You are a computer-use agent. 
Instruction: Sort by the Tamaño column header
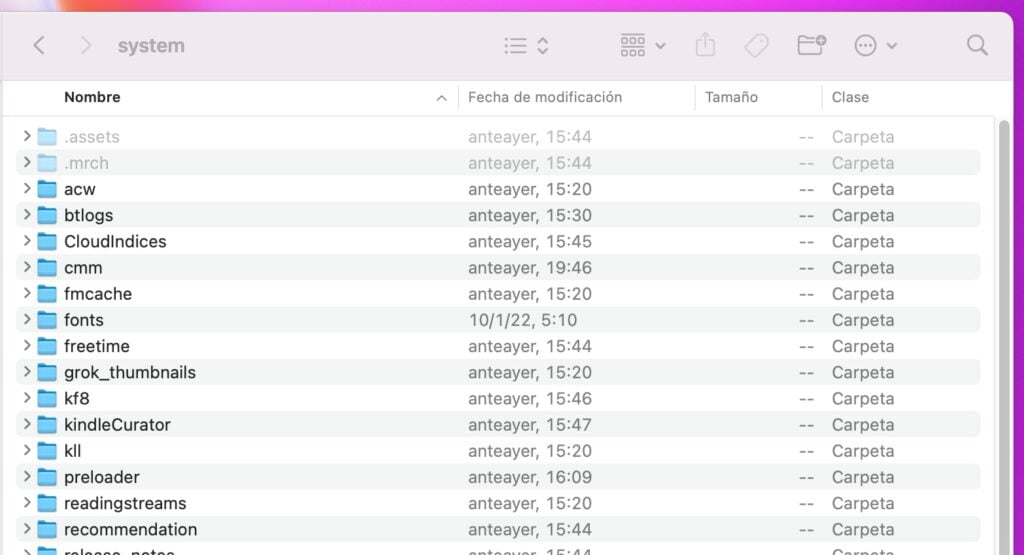pyautogui.click(x=731, y=97)
